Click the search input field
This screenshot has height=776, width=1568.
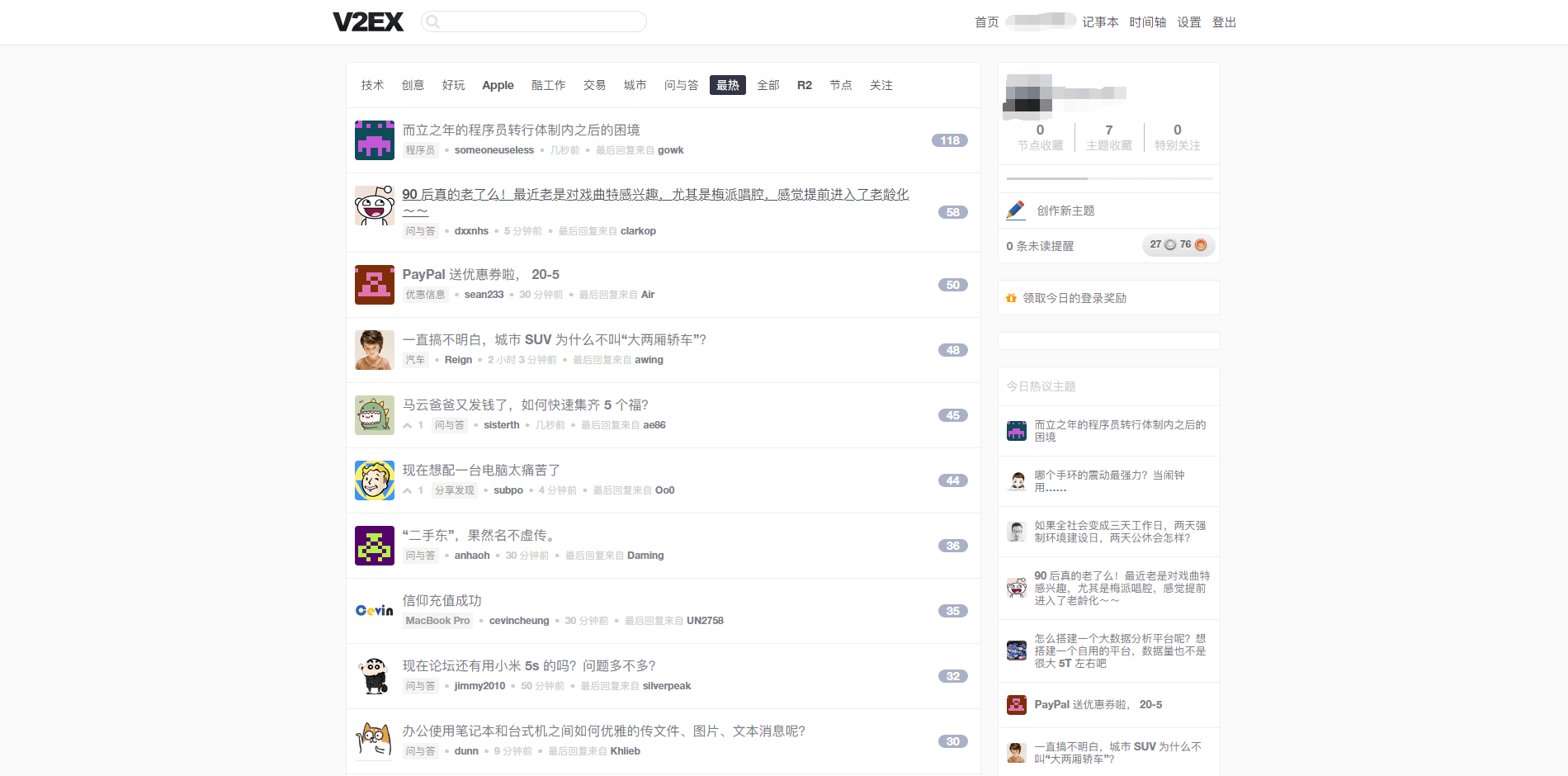(534, 21)
